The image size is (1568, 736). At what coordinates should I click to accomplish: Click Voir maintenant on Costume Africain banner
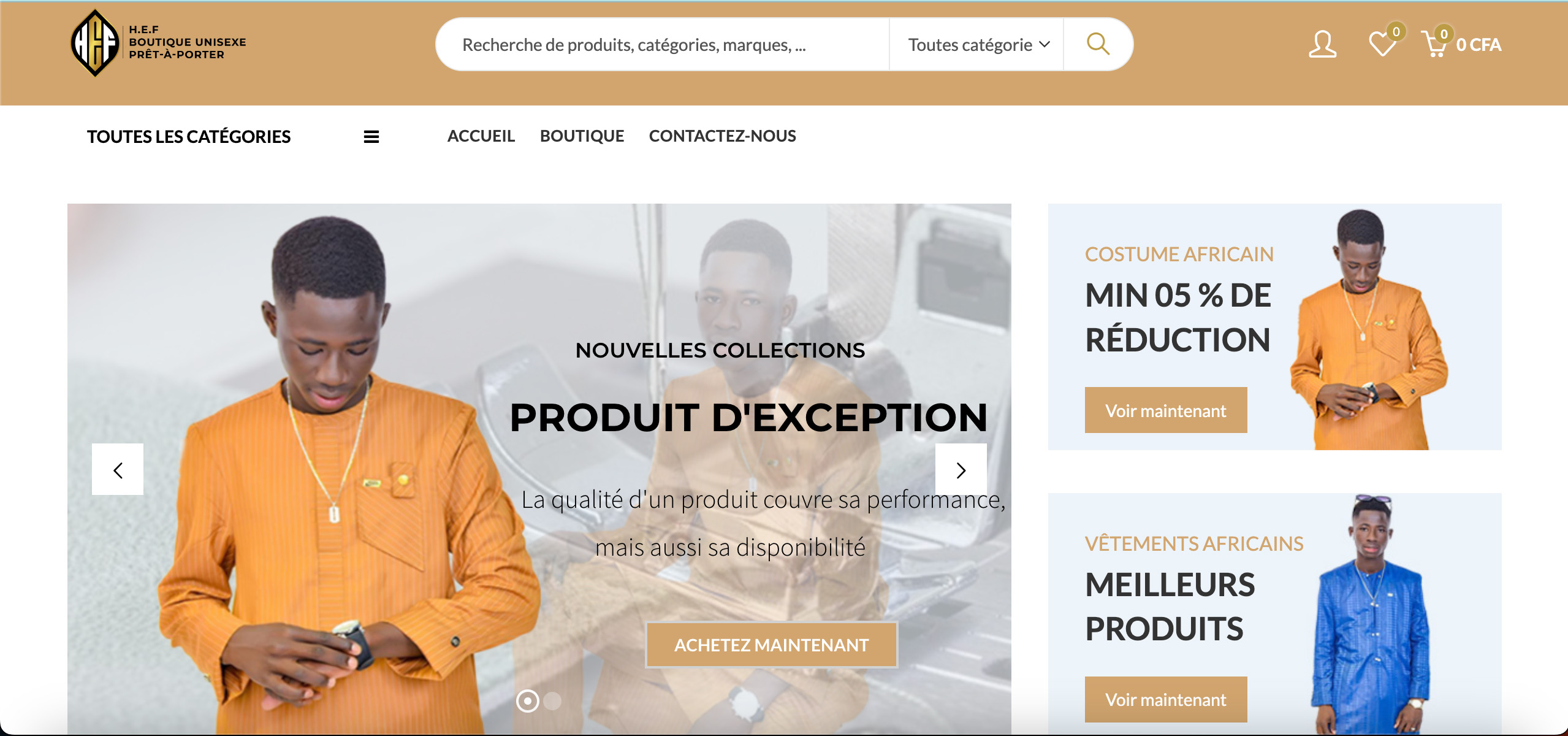[1166, 410]
